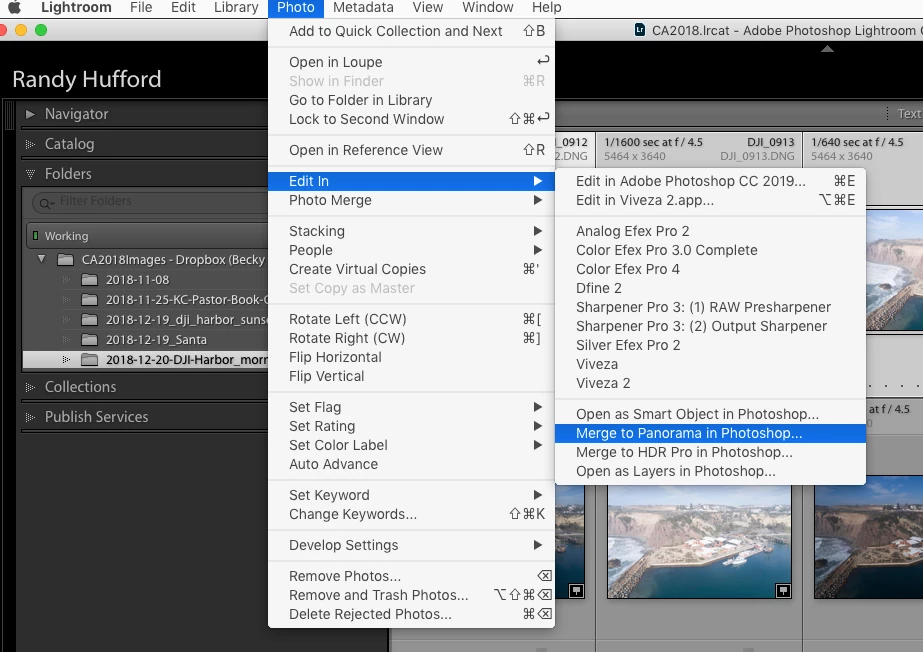Expand the Catalog panel
The image size is (923, 652).
point(31,144)
